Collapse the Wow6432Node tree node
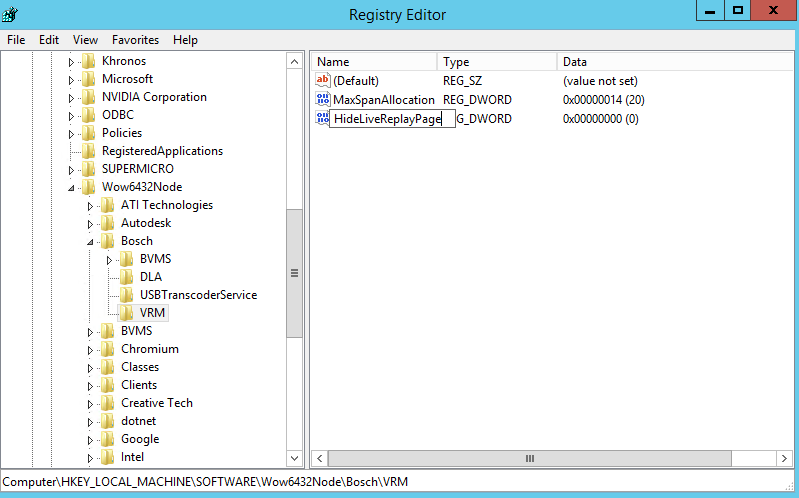799x498 pixels. tap(71, 188)
